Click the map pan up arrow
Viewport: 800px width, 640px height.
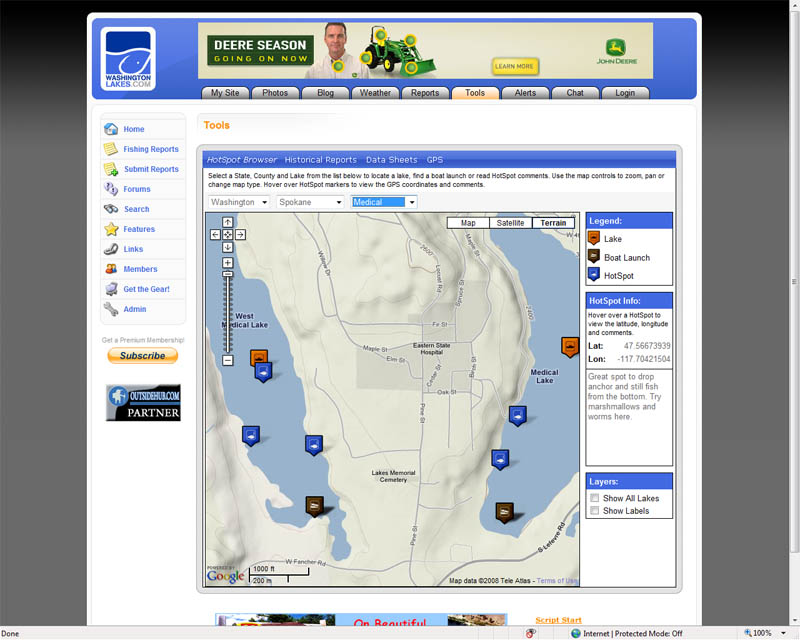click(x=228, y=222)
